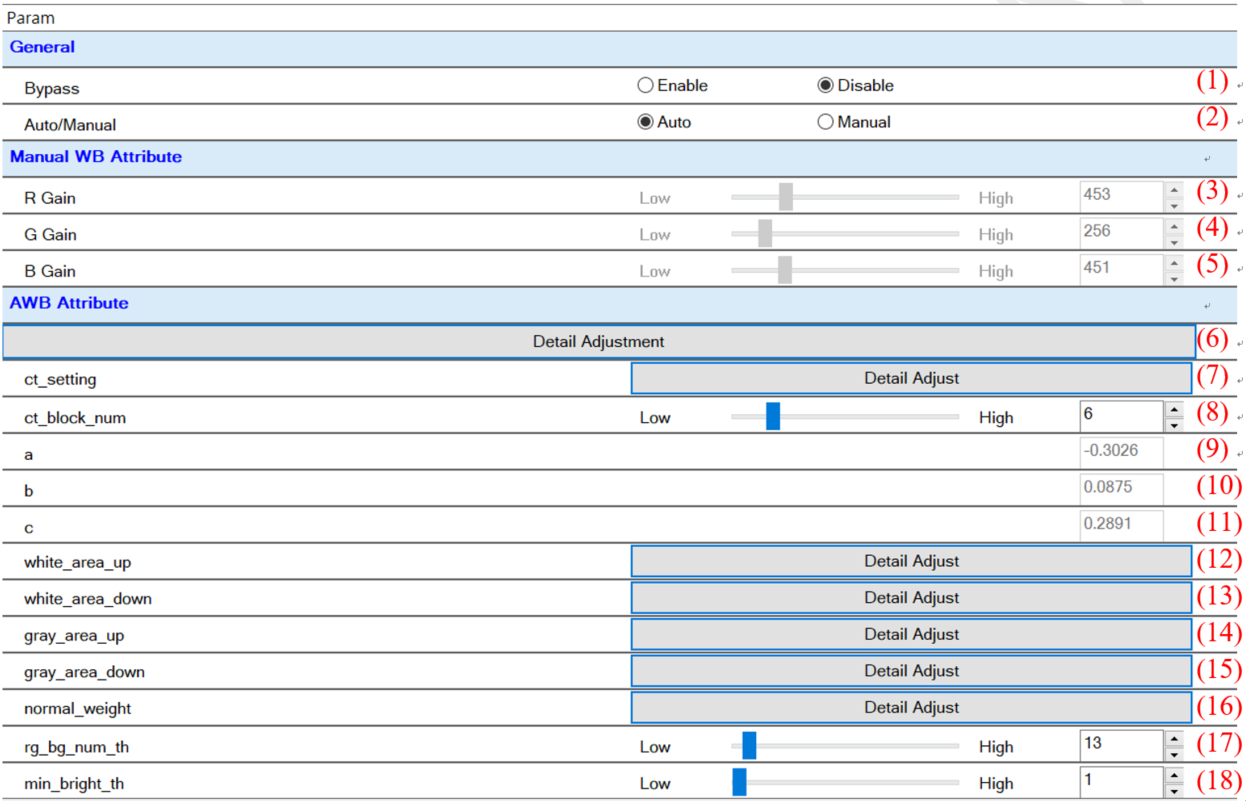
Task: Open Detail Adjust for gray_area_down
Action: 911,671
